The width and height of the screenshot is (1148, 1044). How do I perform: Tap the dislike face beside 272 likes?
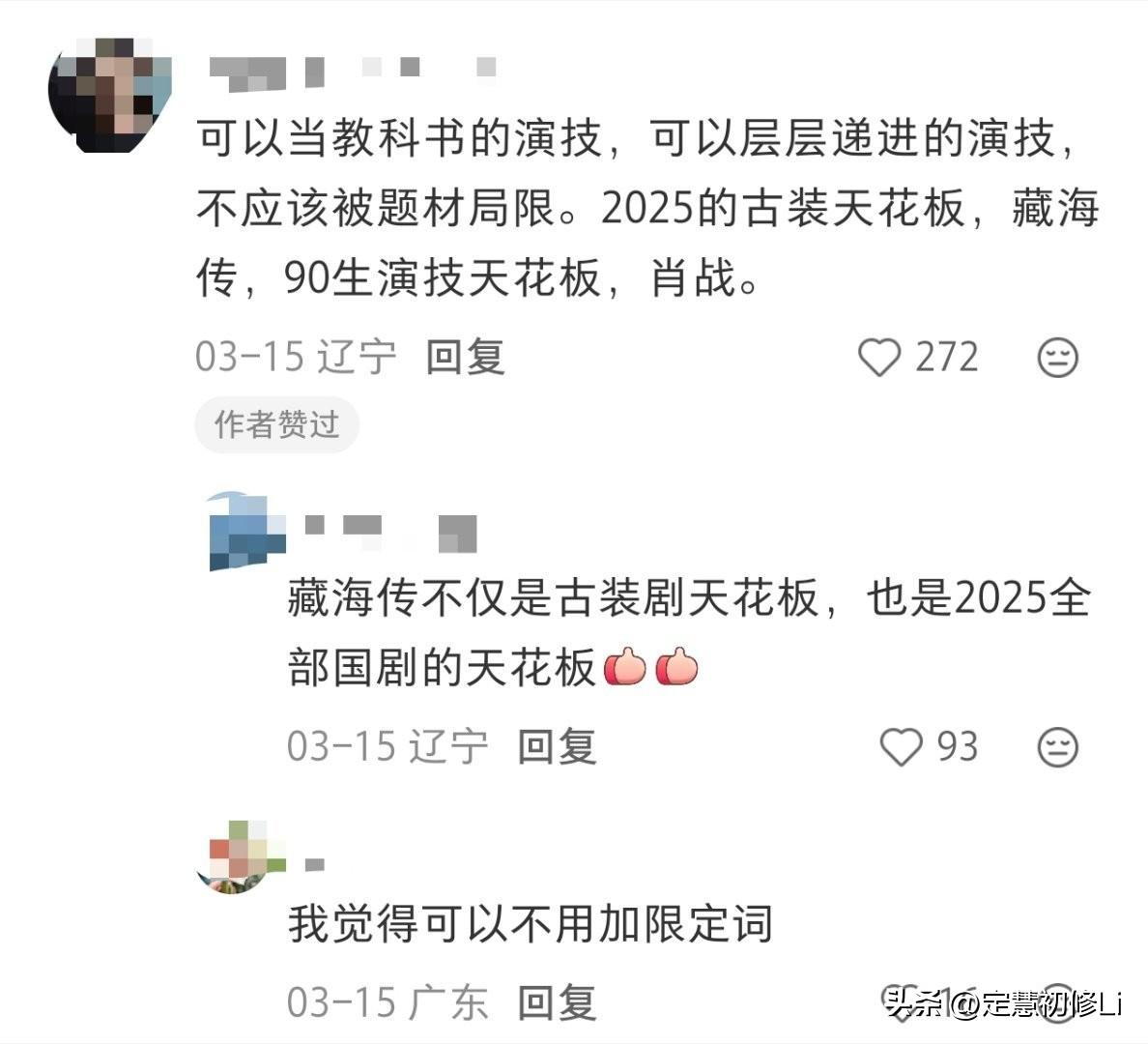click(x=1058, y=358)
